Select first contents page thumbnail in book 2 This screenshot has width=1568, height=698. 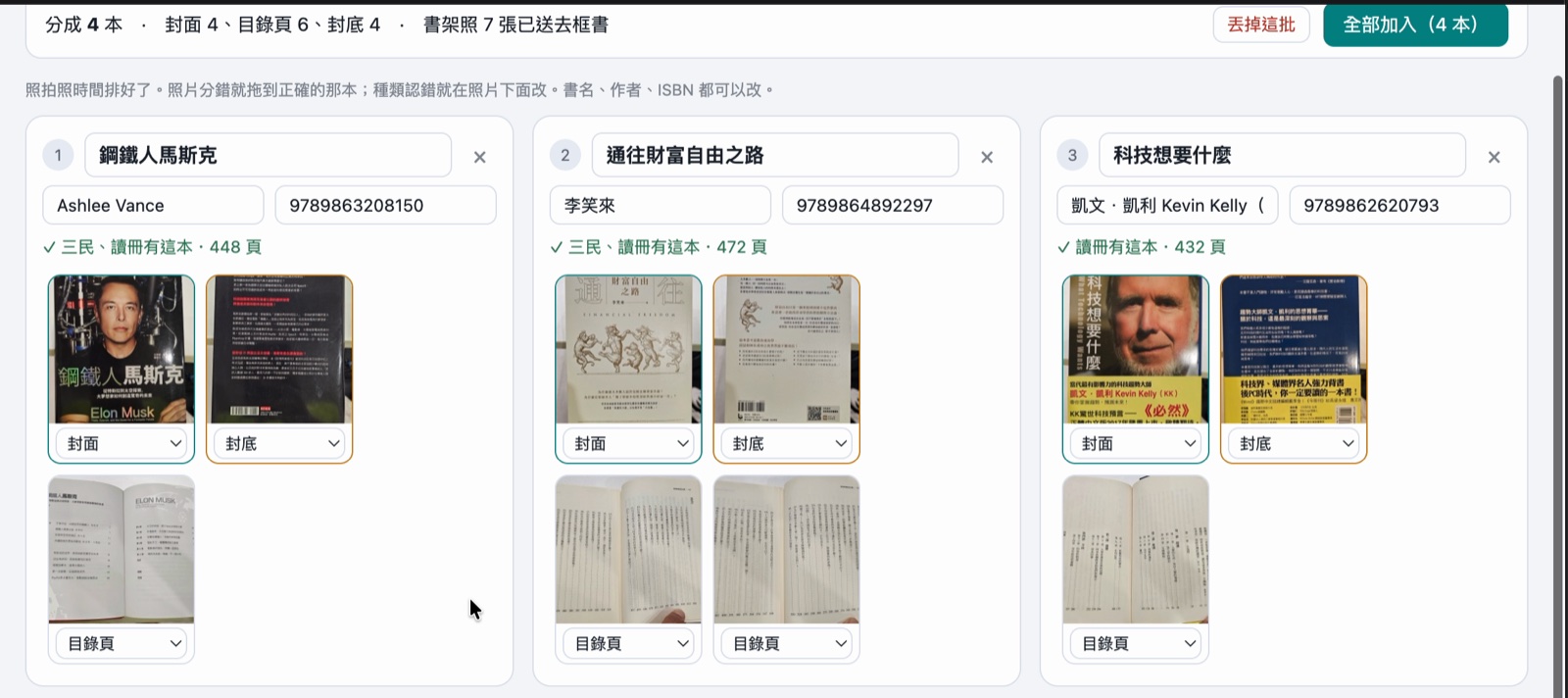coord(628,550)
